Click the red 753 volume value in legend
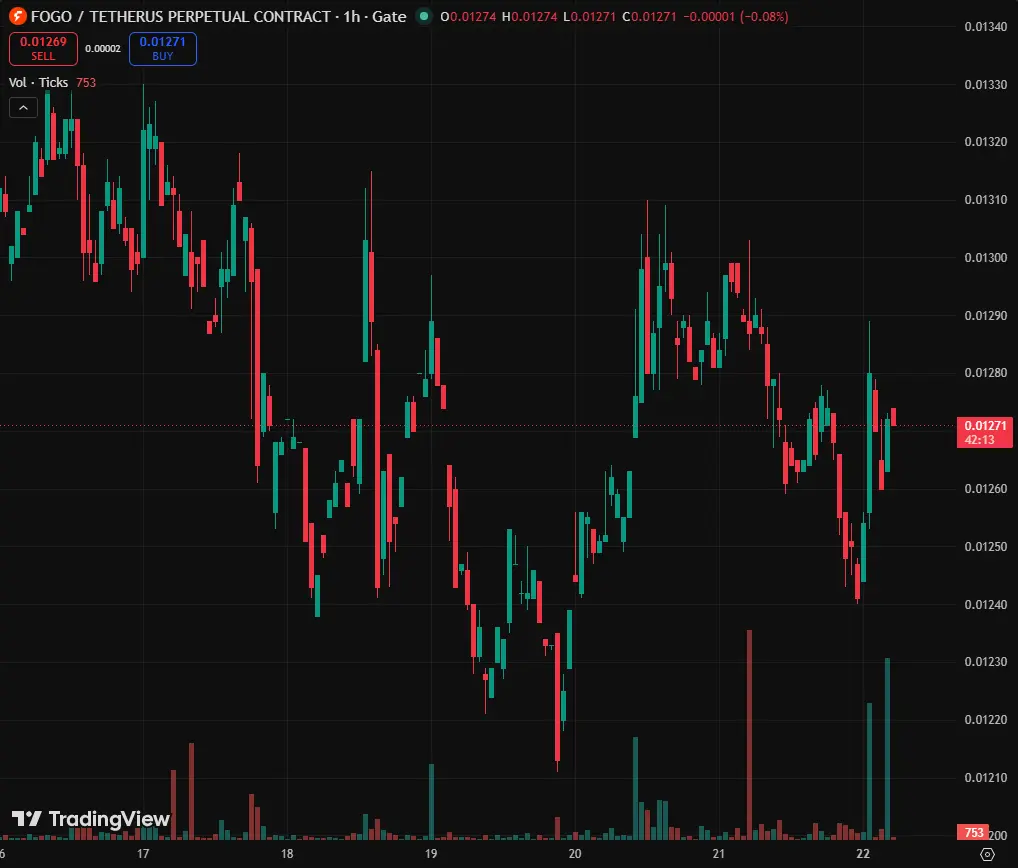The width and height of the screenshot is (1018, 868). point(86,82)
